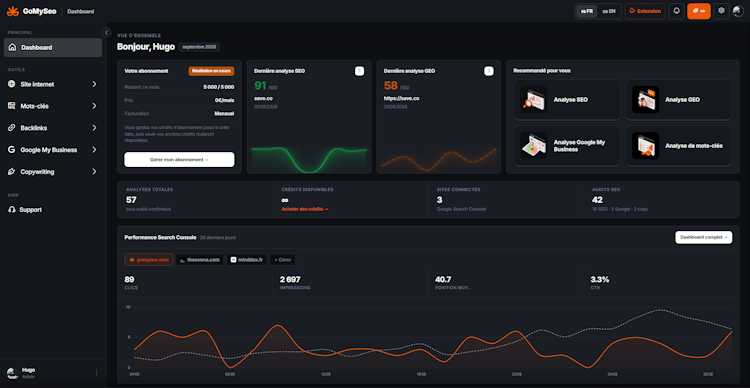This screenshot has width=750, height=388.
Task: Click the Analyse Google My Business illustration
Action: (534, 145)
